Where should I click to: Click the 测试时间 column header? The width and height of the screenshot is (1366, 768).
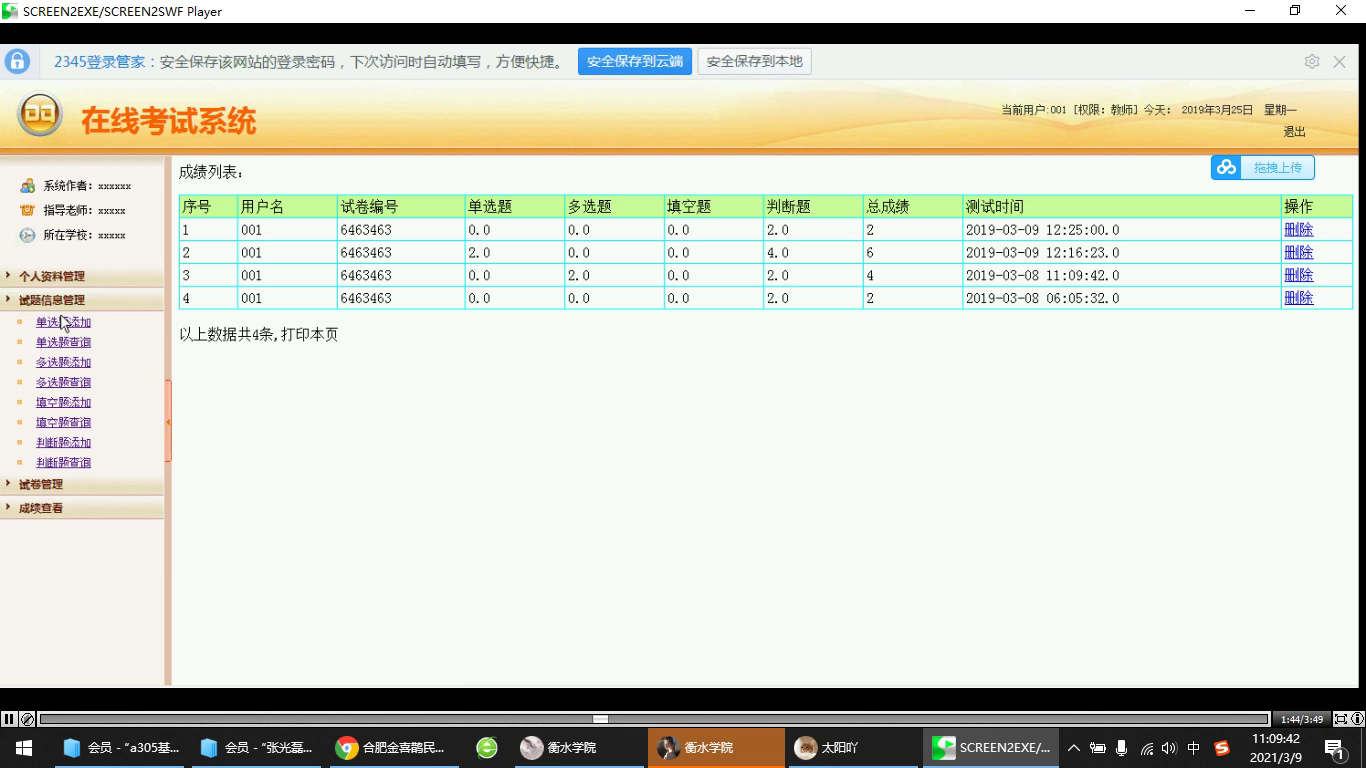(1122, 207)
